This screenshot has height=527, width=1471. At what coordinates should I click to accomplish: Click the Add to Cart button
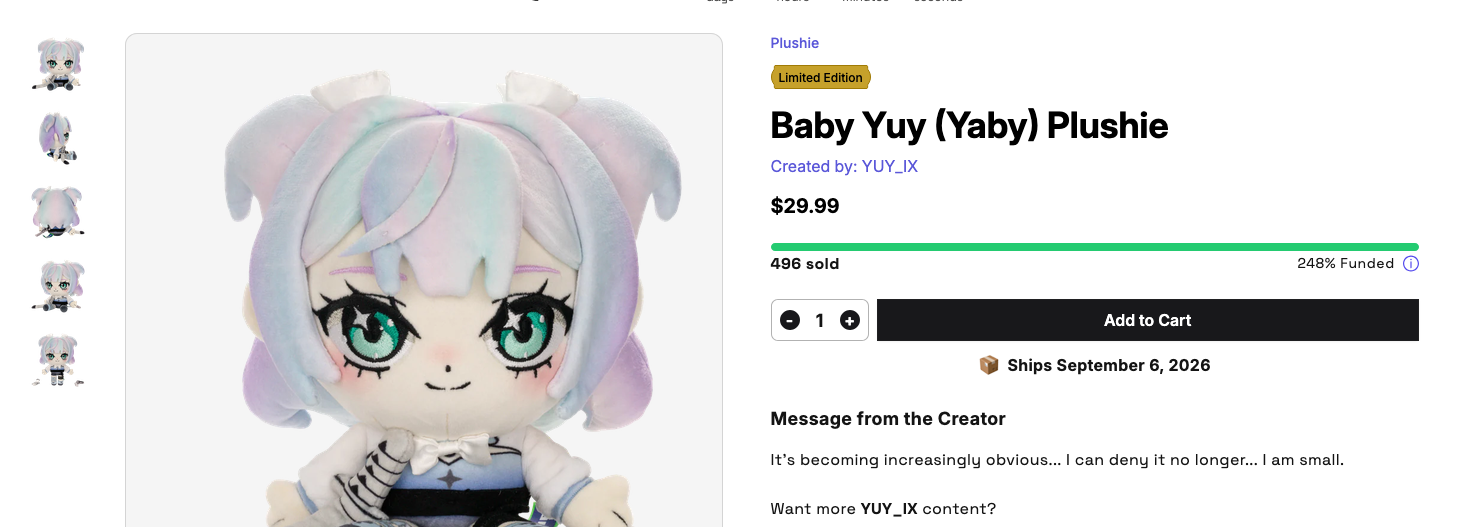[1147, 320]
